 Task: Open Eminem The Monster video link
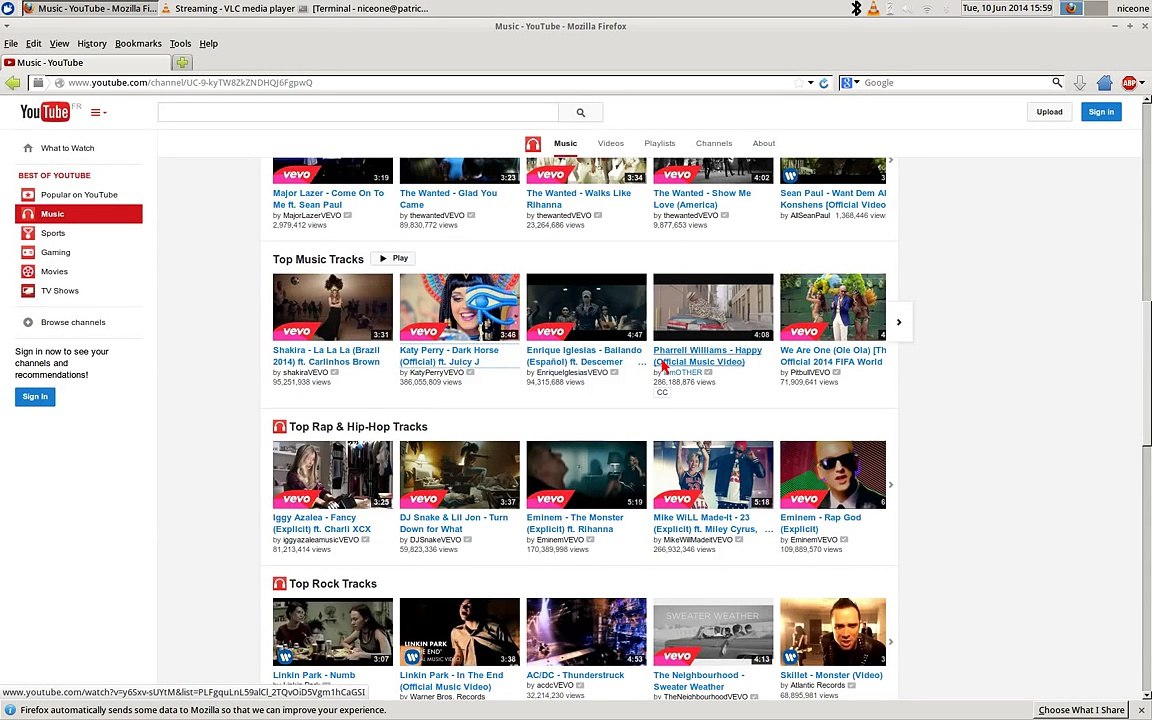575,523
